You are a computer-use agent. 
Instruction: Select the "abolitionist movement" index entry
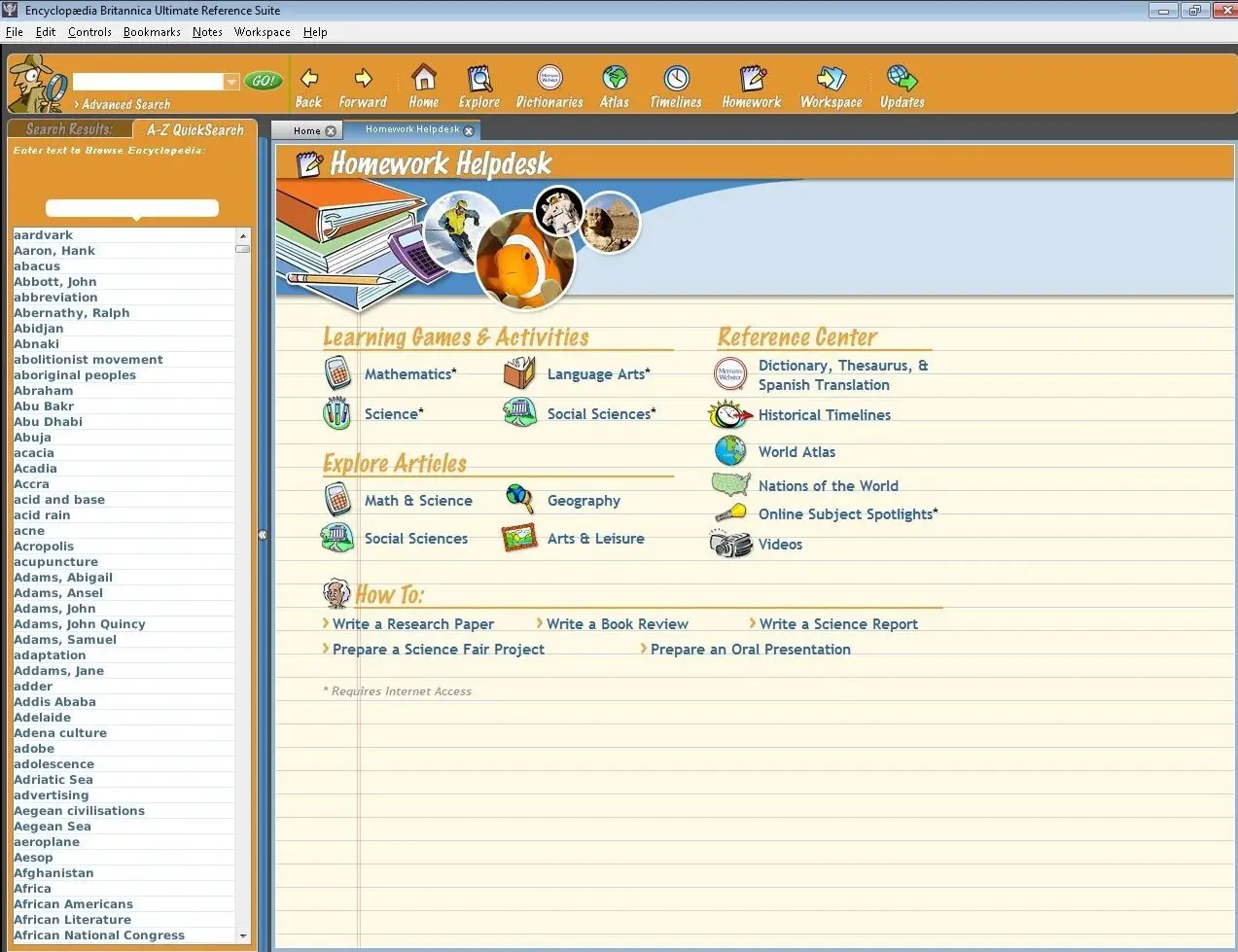124,360
